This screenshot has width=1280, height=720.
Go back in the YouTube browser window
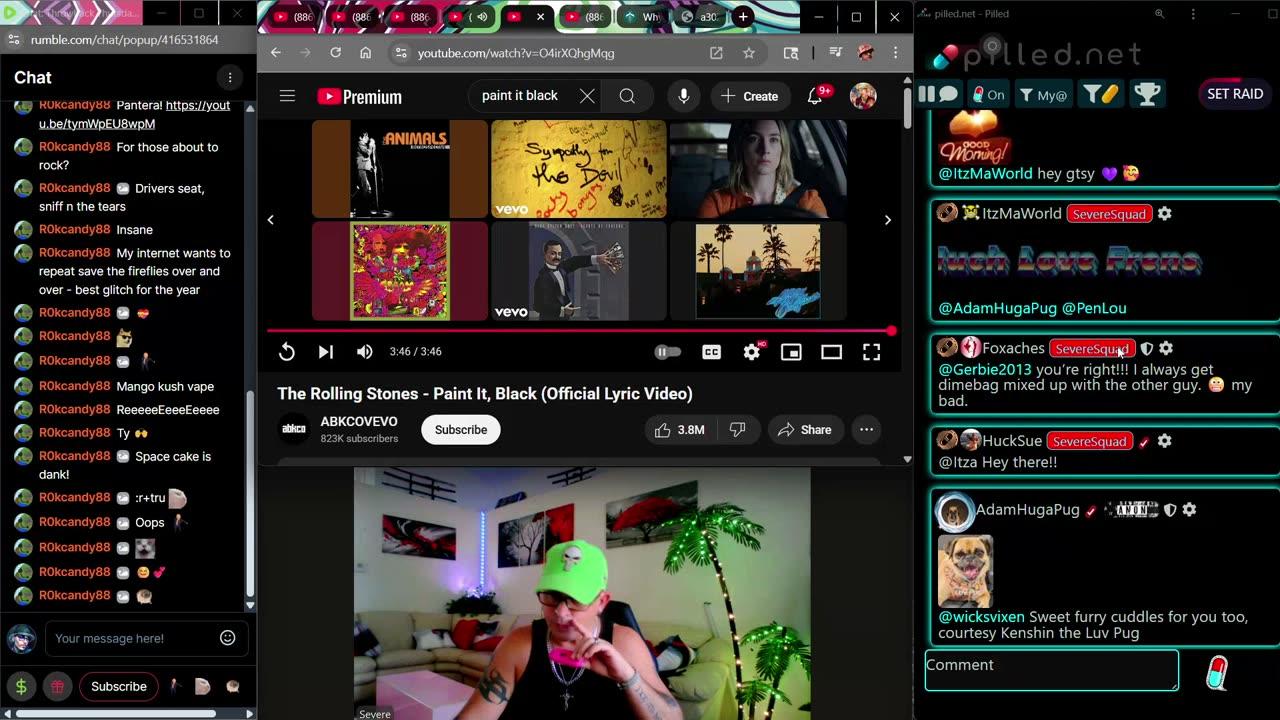coord(276,53)
